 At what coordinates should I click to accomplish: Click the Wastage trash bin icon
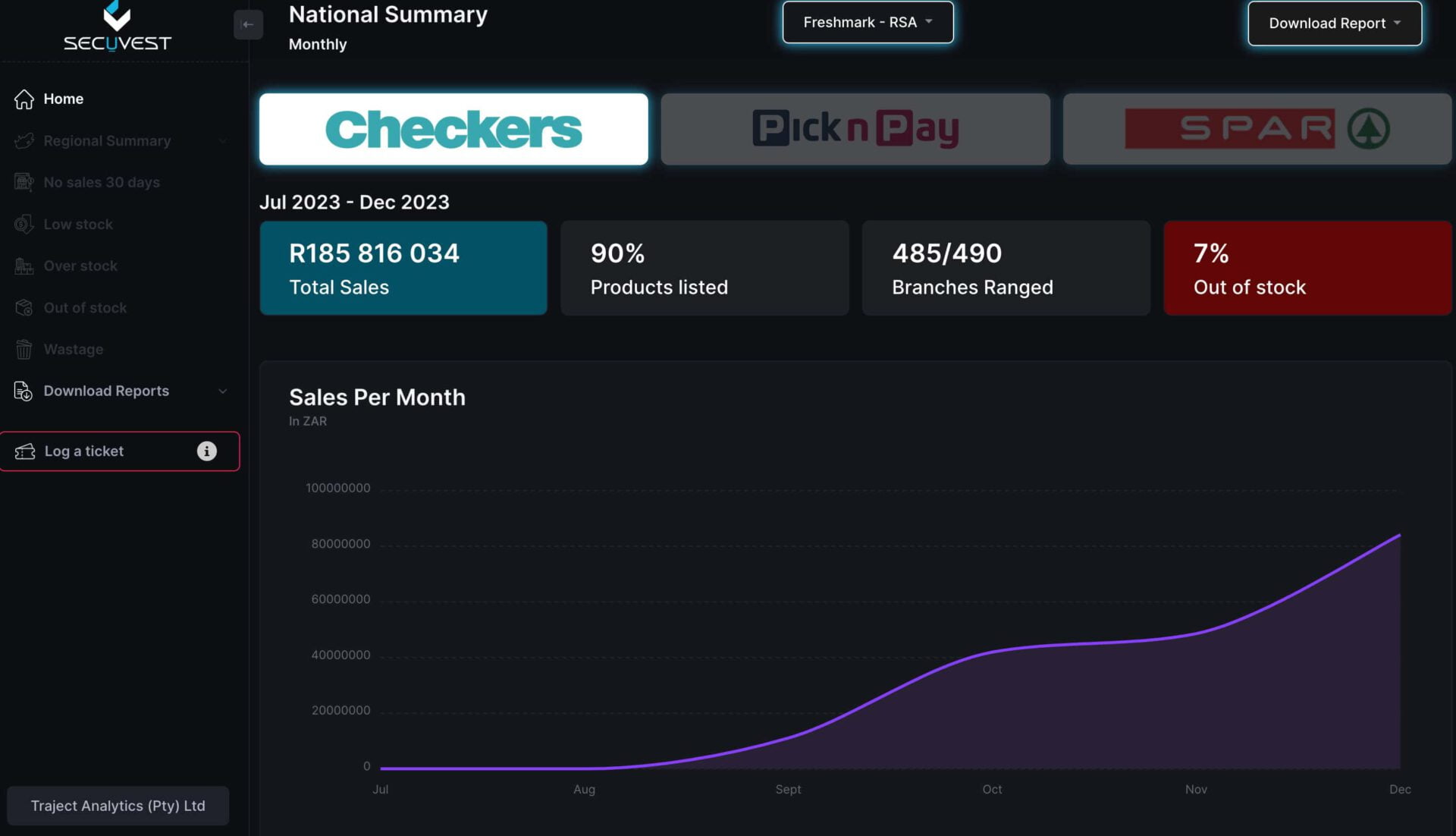(x=24, y=350)
